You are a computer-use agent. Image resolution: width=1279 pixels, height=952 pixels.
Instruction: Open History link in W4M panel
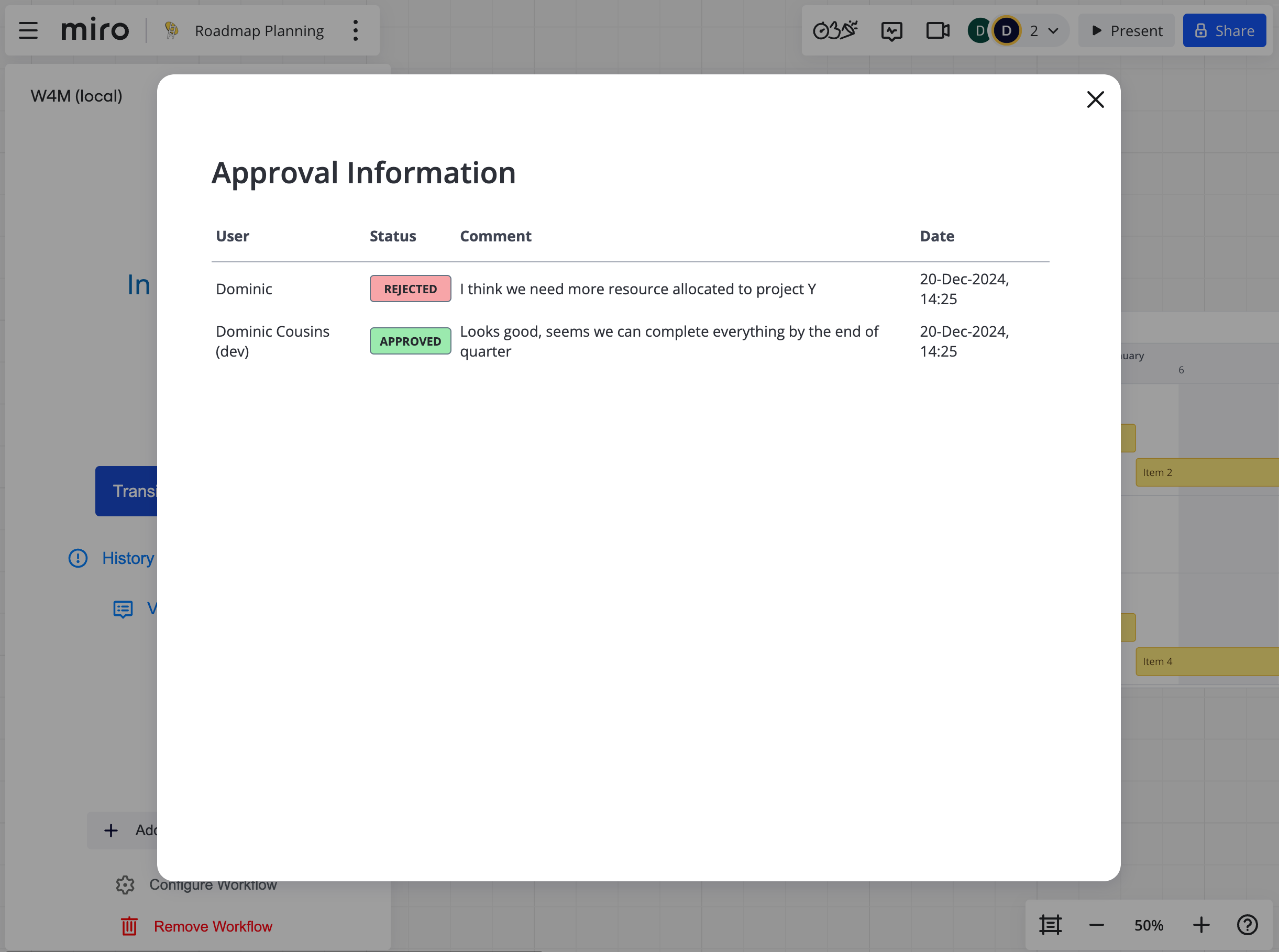pyautogui.click(x=128, y=558)
